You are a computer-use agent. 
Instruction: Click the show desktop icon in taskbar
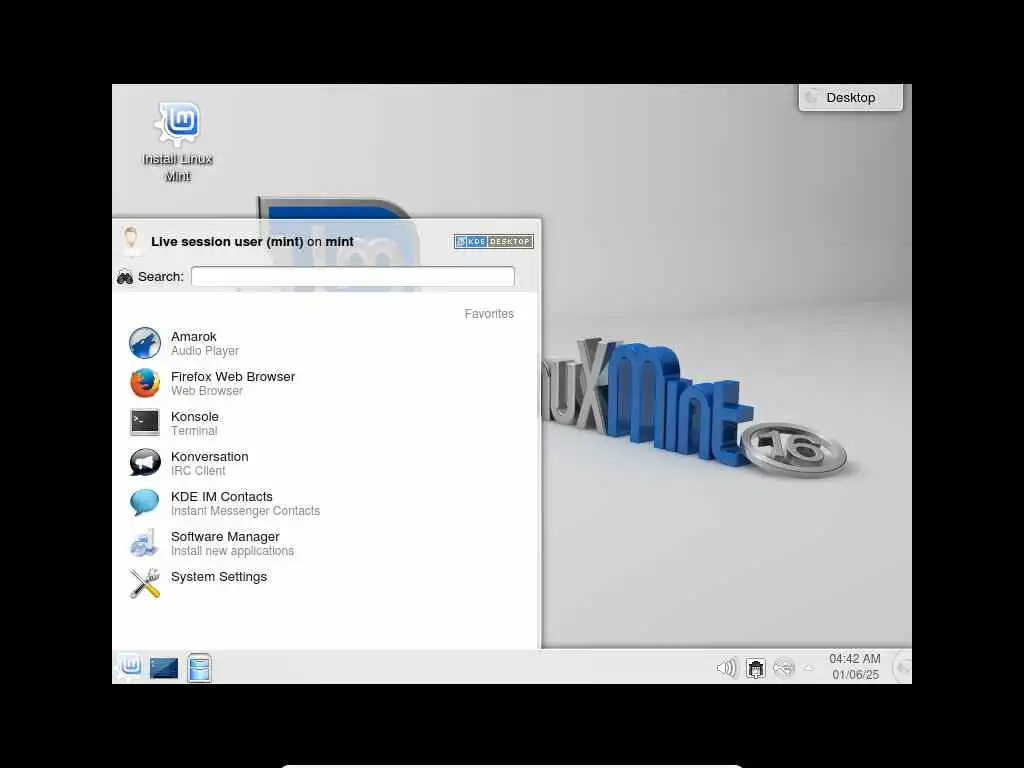tap(164, 667)
